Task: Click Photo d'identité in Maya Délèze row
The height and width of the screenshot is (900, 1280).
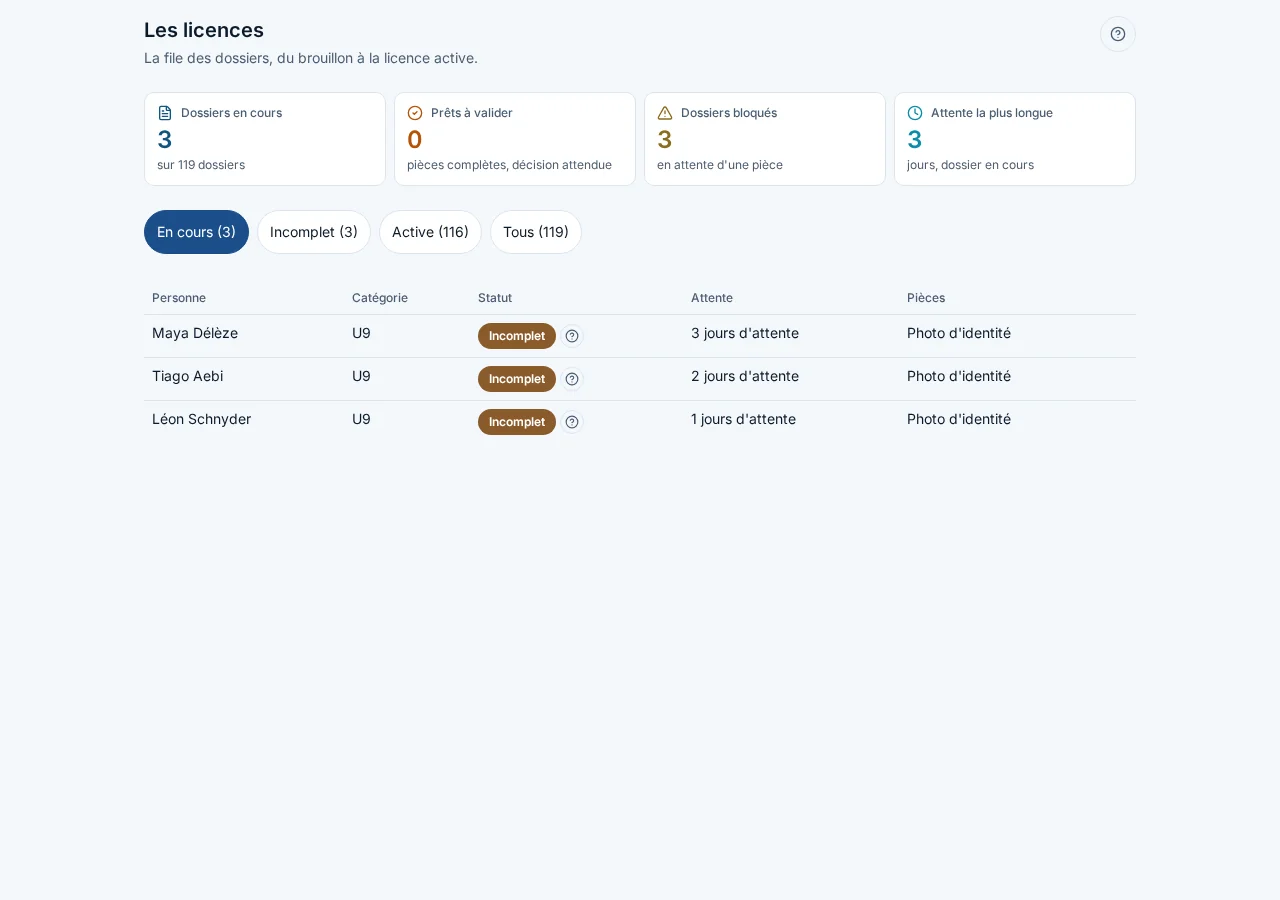Action: pos(959,333)
